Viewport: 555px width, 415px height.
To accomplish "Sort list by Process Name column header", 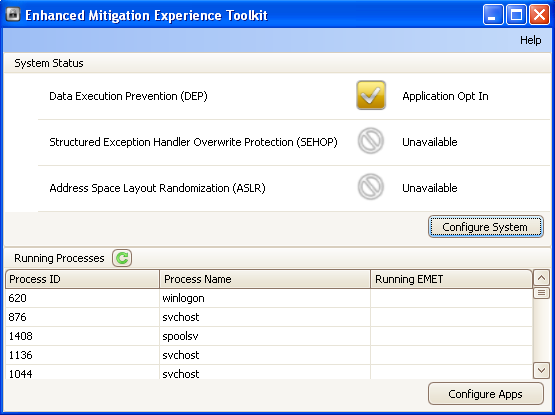I will pos(265,279).
